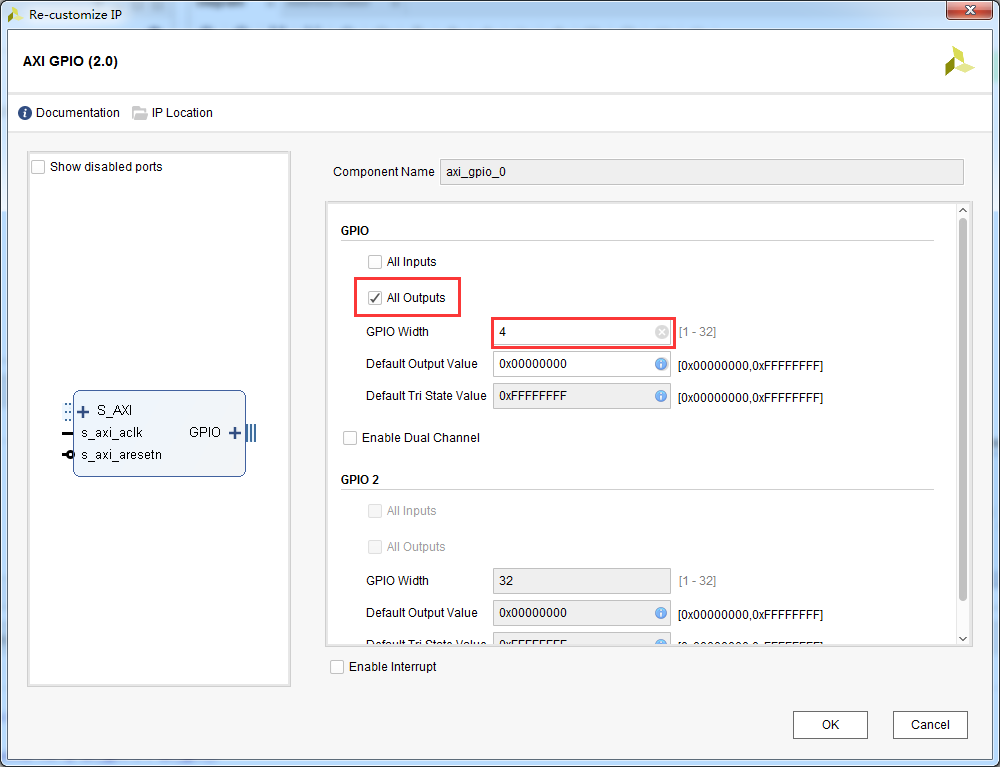Click info icon beside GPIO Default Tri State Value
The height and width of the screenshot is (767, 1000).
[661, 396]
